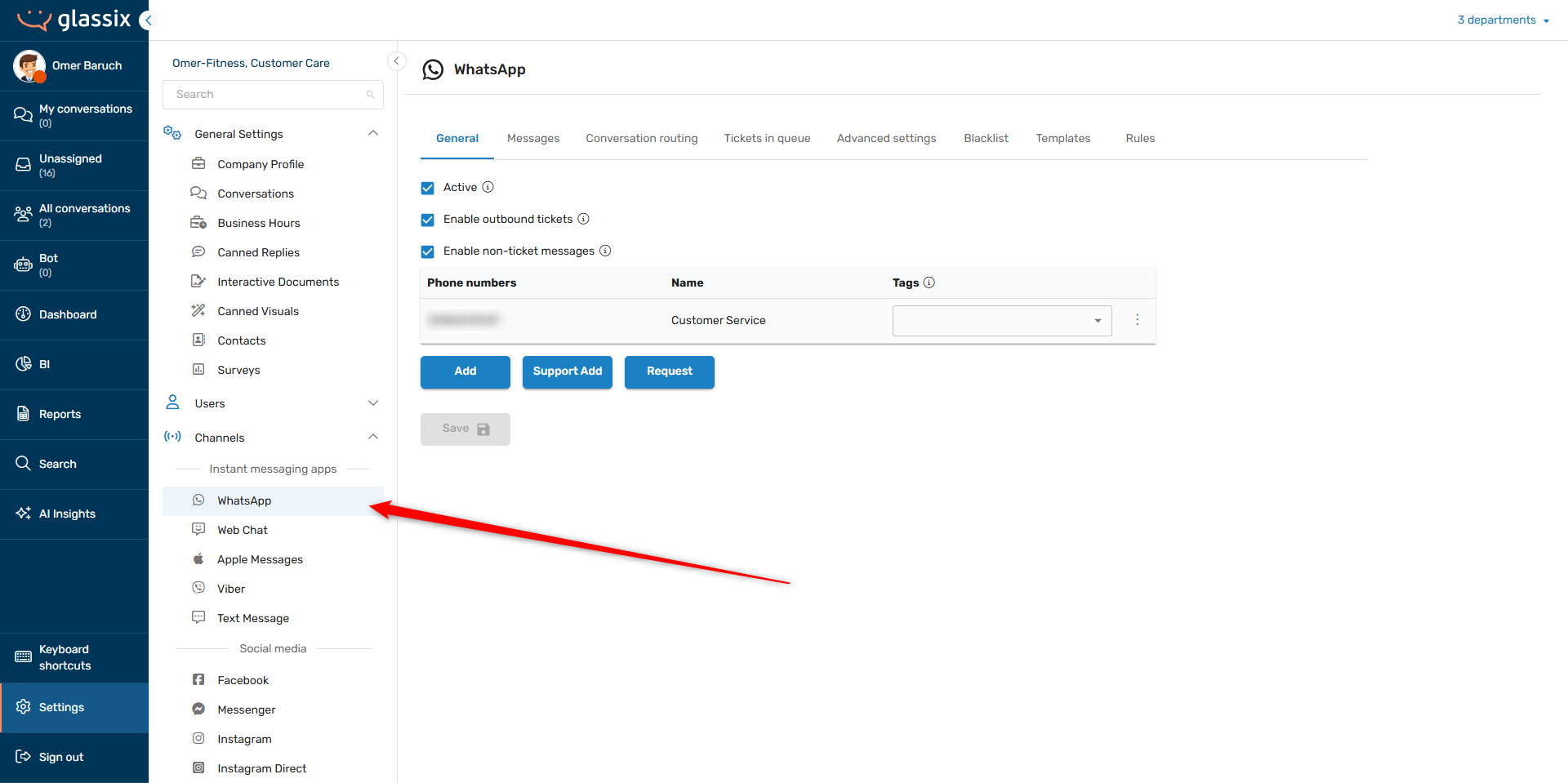The image size is (1568, 783).
Task: Uncheck the Active checkbox
Action: (427, 188)
